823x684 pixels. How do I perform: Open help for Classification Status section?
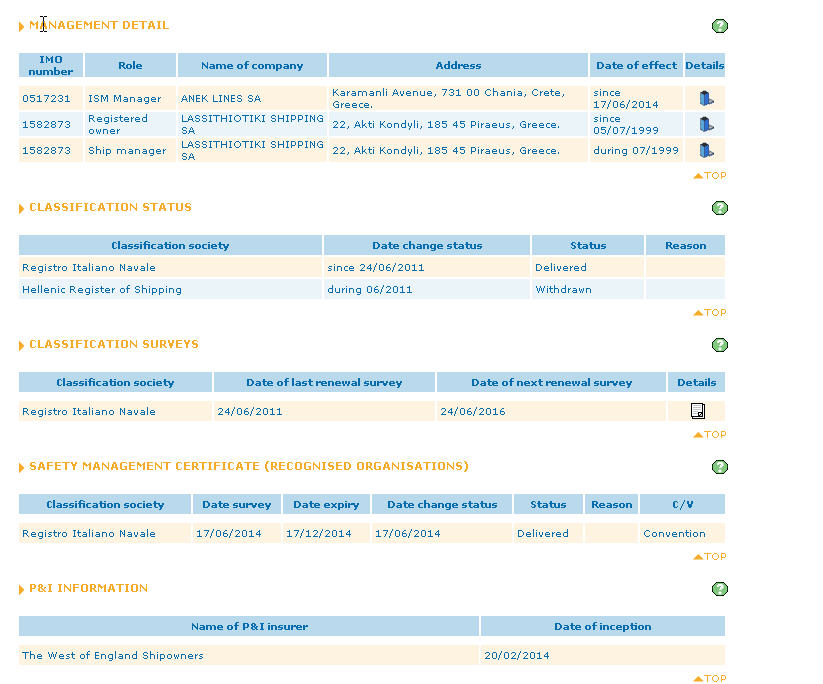720,208
